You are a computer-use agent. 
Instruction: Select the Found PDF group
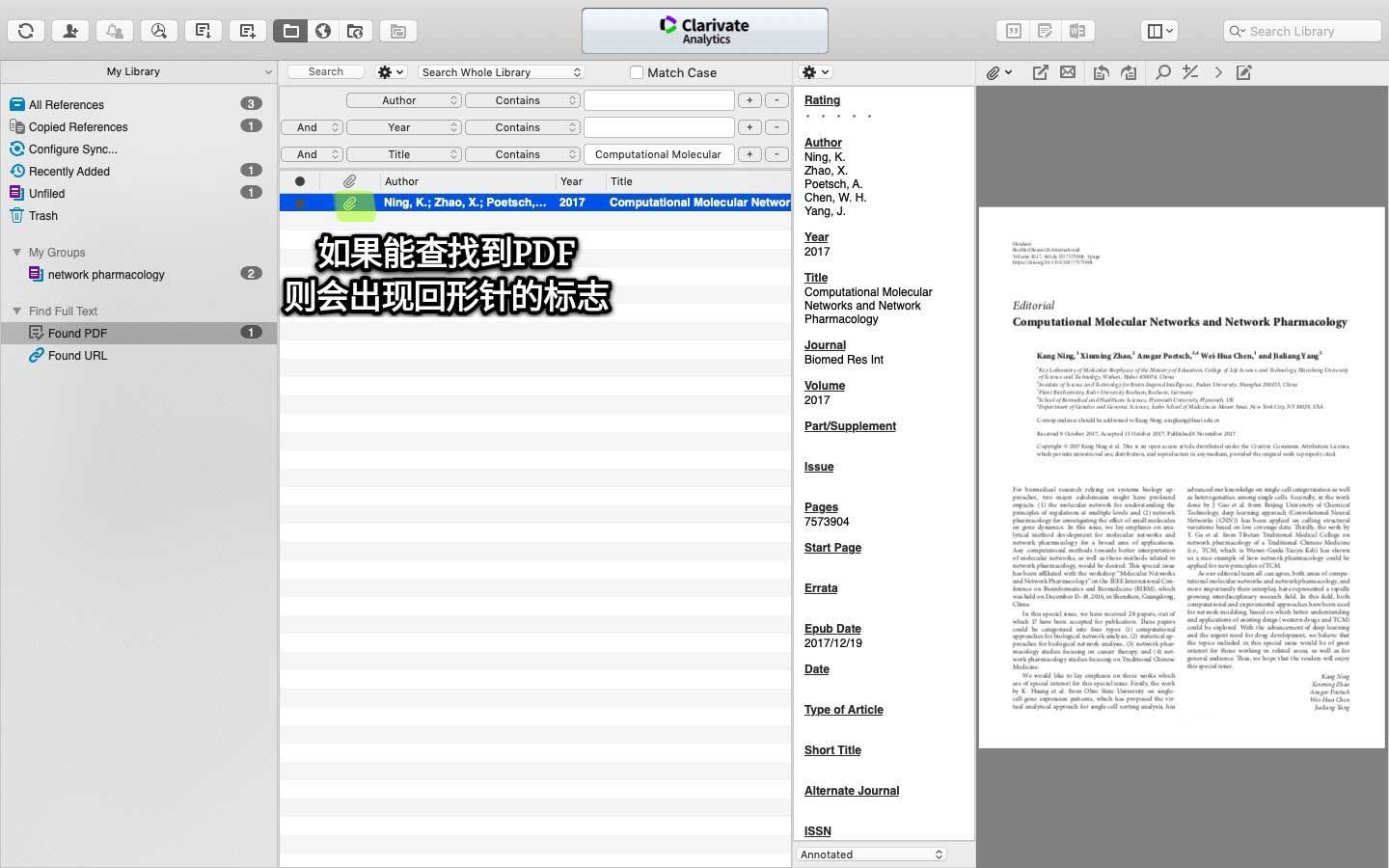(x=139, y=333)
